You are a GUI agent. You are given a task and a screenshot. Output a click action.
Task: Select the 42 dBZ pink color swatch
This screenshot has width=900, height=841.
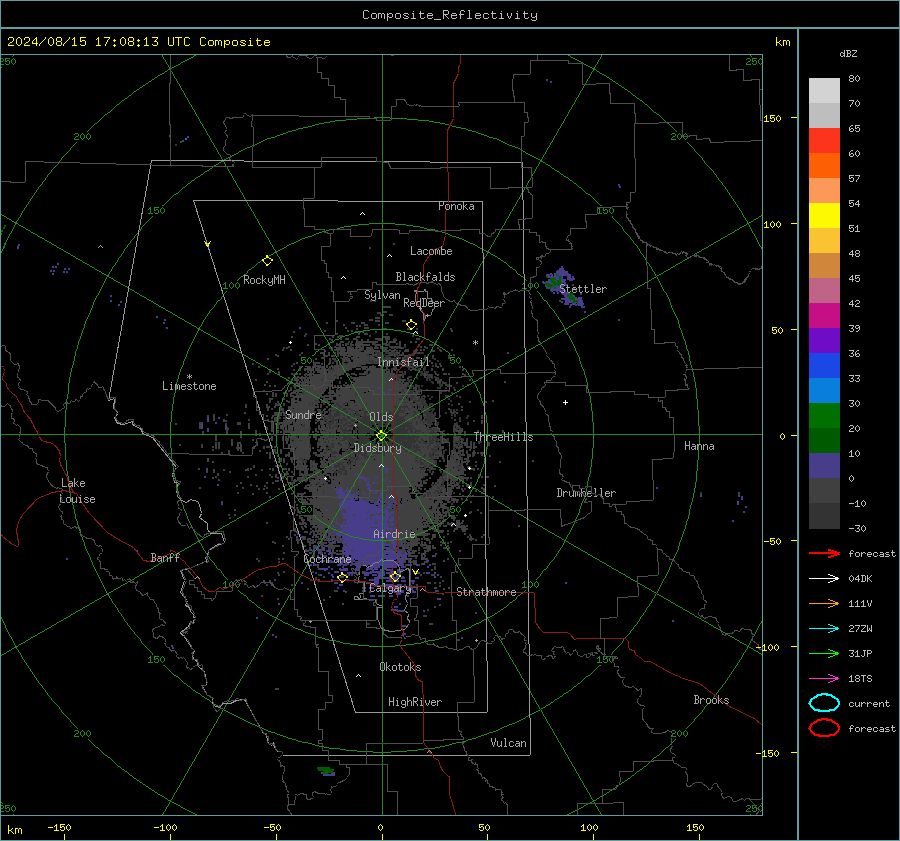[824, 290]
